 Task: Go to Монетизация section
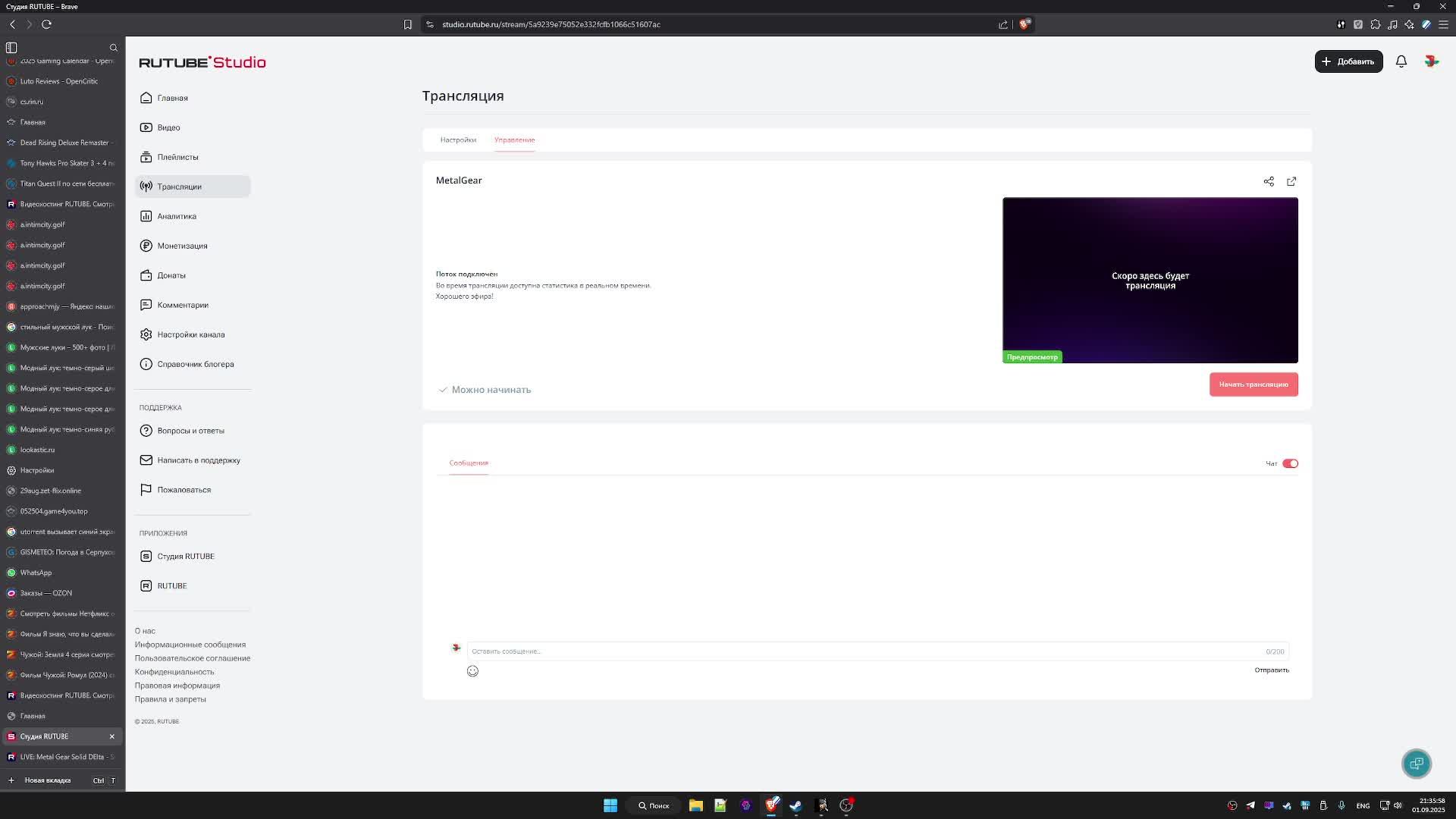pos(182,246)
